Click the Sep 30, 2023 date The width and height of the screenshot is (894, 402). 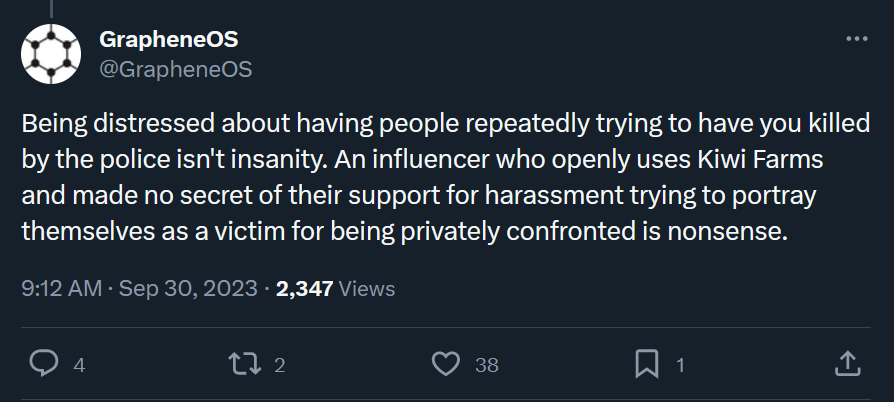[x=188, y=289]
